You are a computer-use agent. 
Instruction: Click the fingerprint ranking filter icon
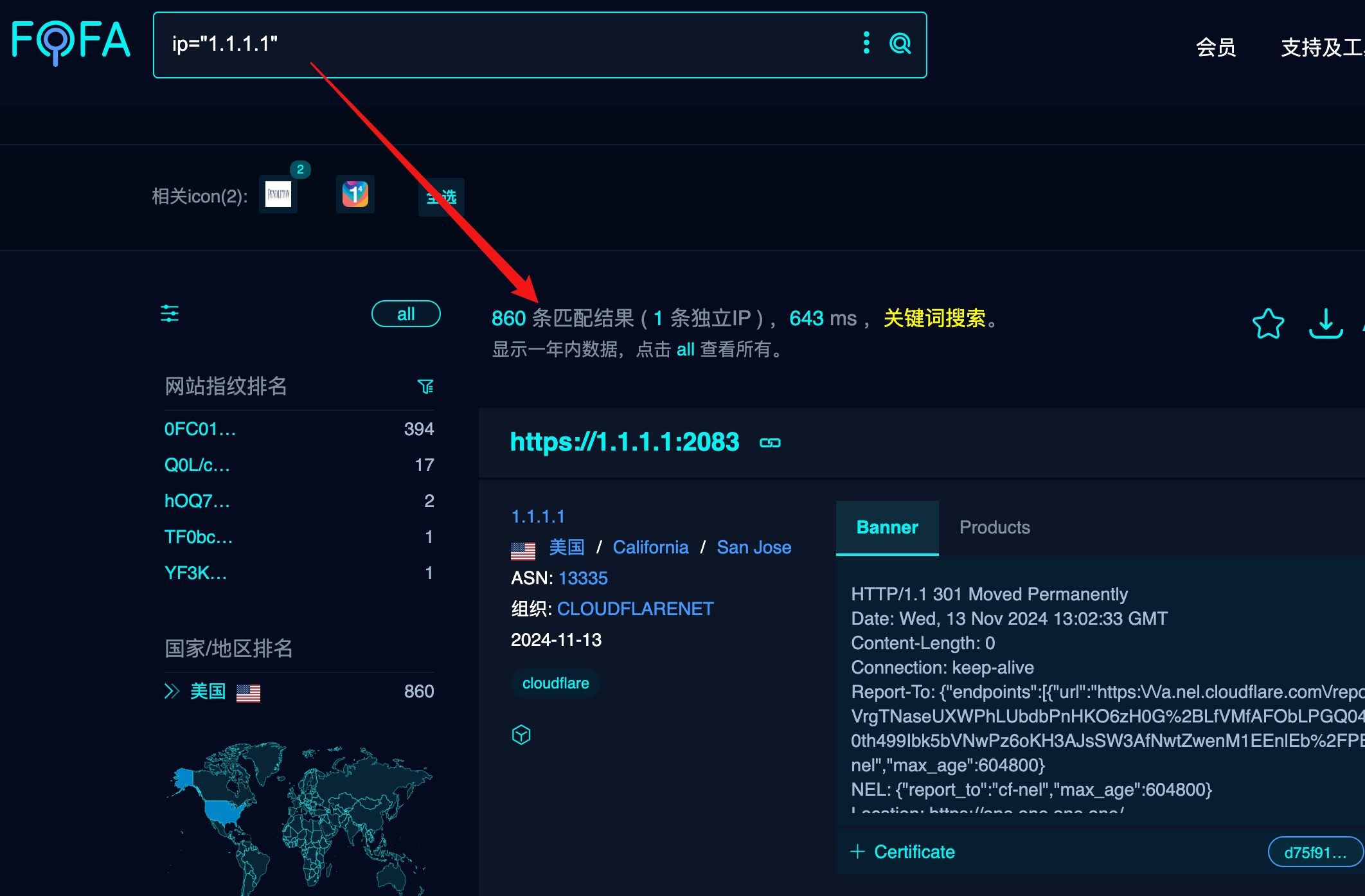pos(425,386)
